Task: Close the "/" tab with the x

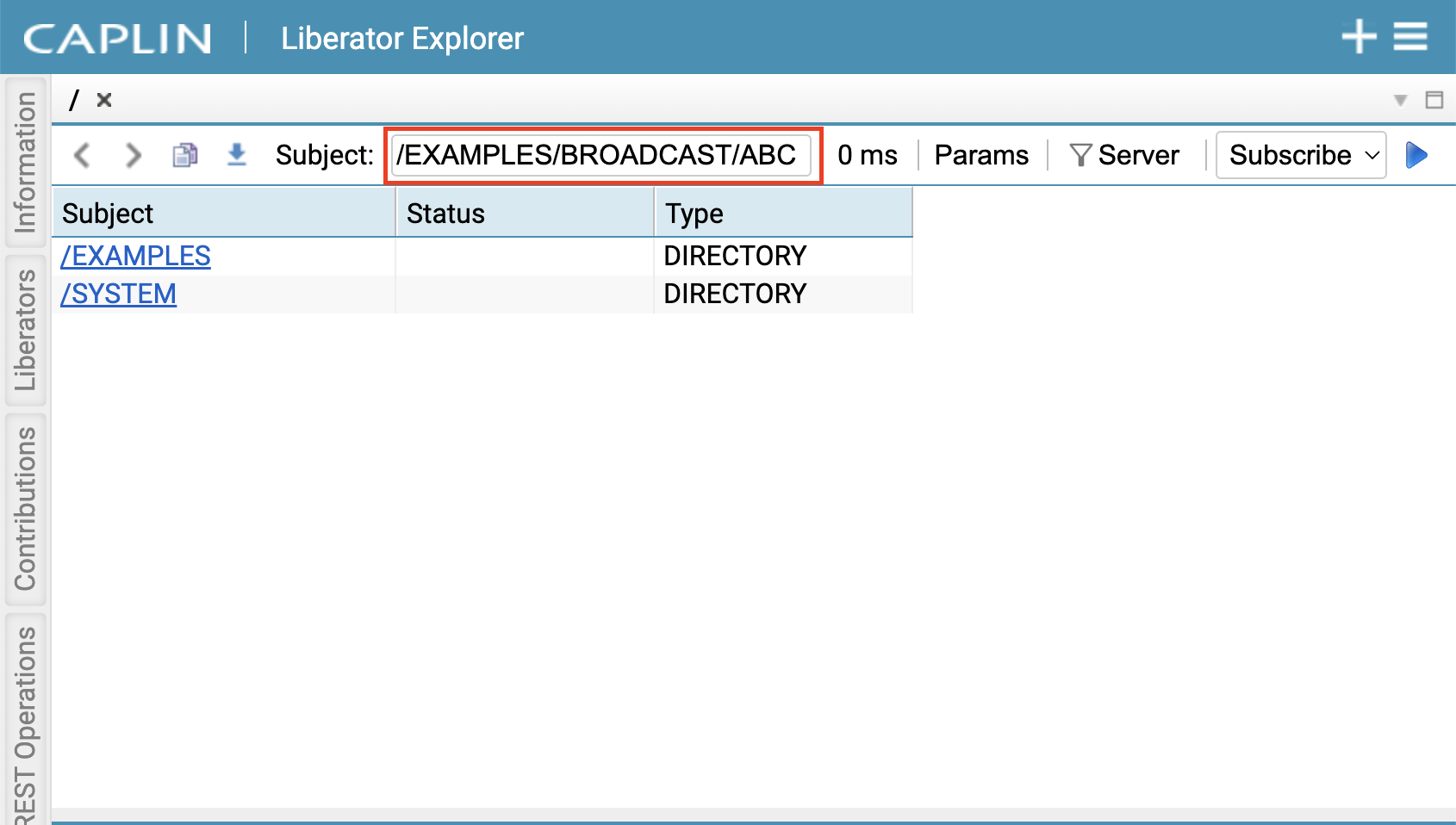Action: coord(104,100)
